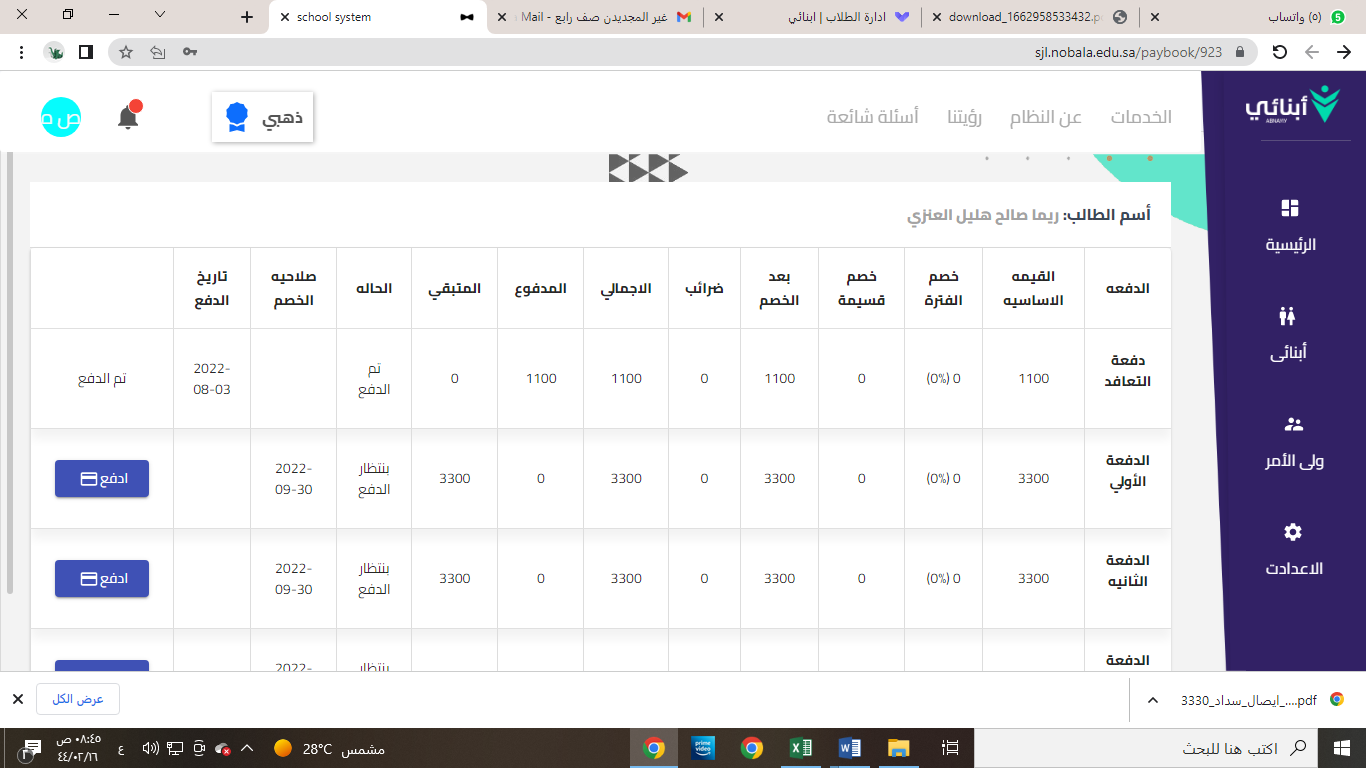Screen dimensions: 1366x768
Task: Click the الدفعه column header
Action: pyautogui.click(x=1128, y=288)
